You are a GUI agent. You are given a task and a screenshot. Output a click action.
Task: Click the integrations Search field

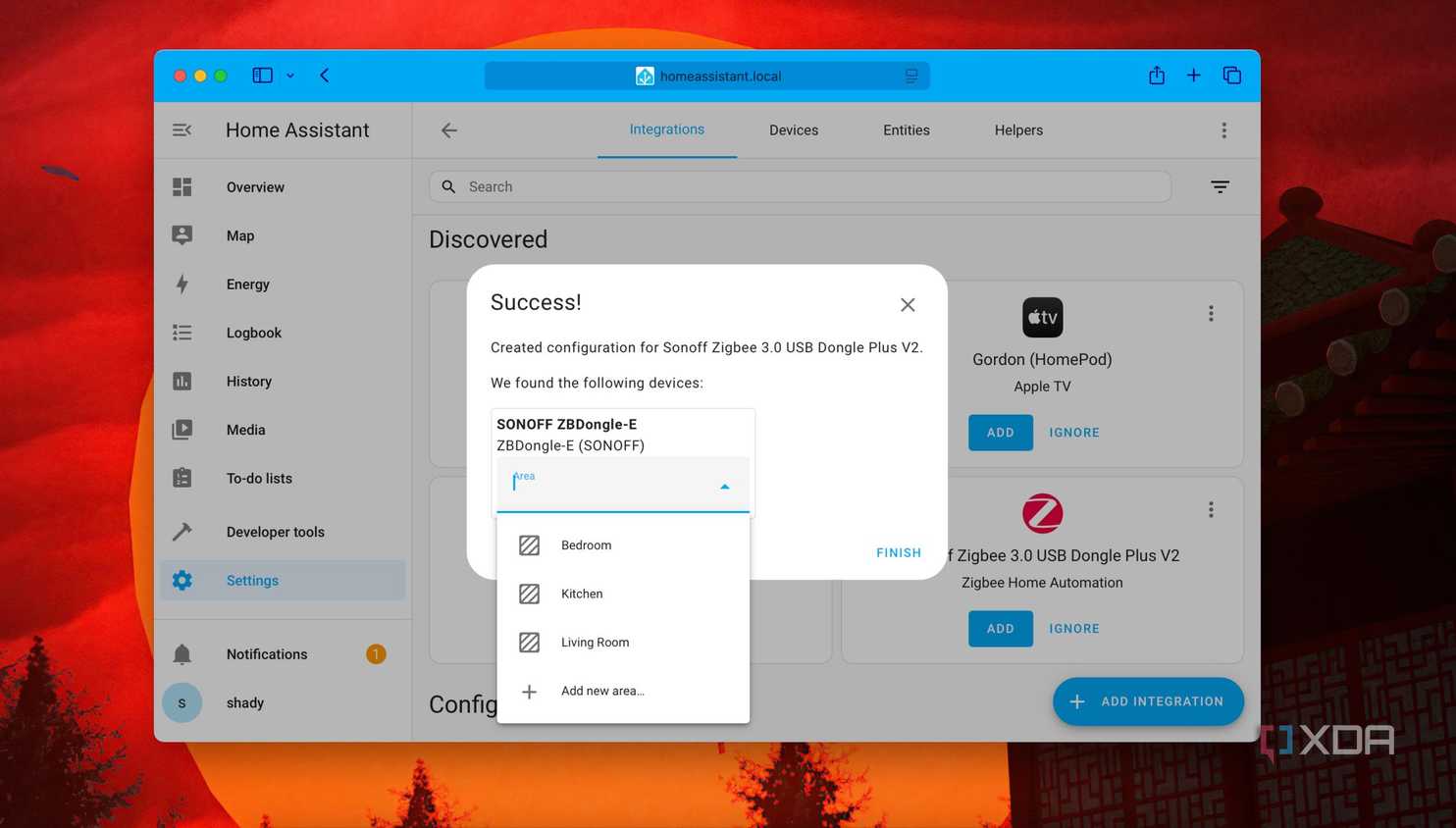click(x=801, y=186)
